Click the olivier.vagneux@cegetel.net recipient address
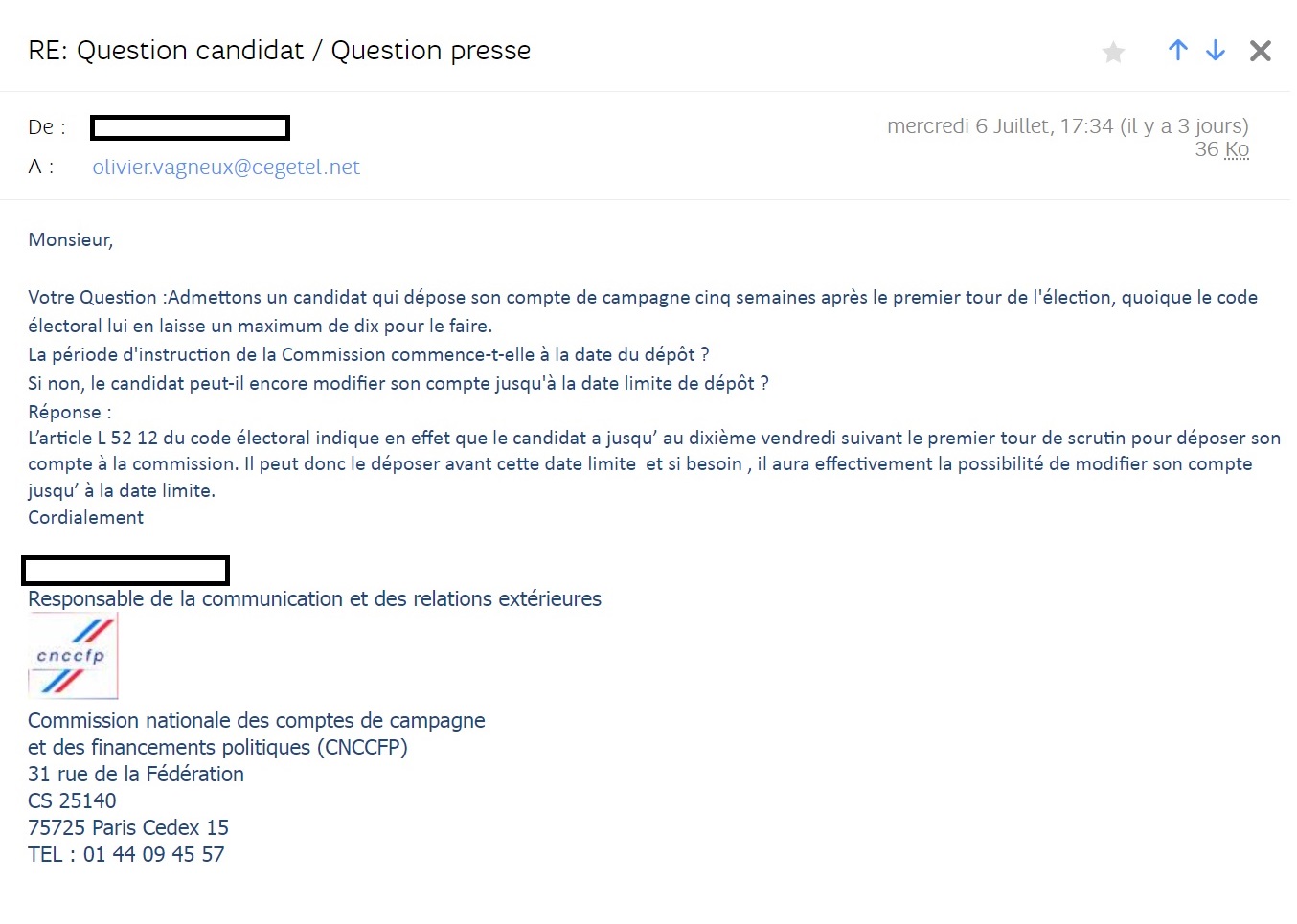The height and width of the screenshot is (924, 1297). click(x=226, y=168)
